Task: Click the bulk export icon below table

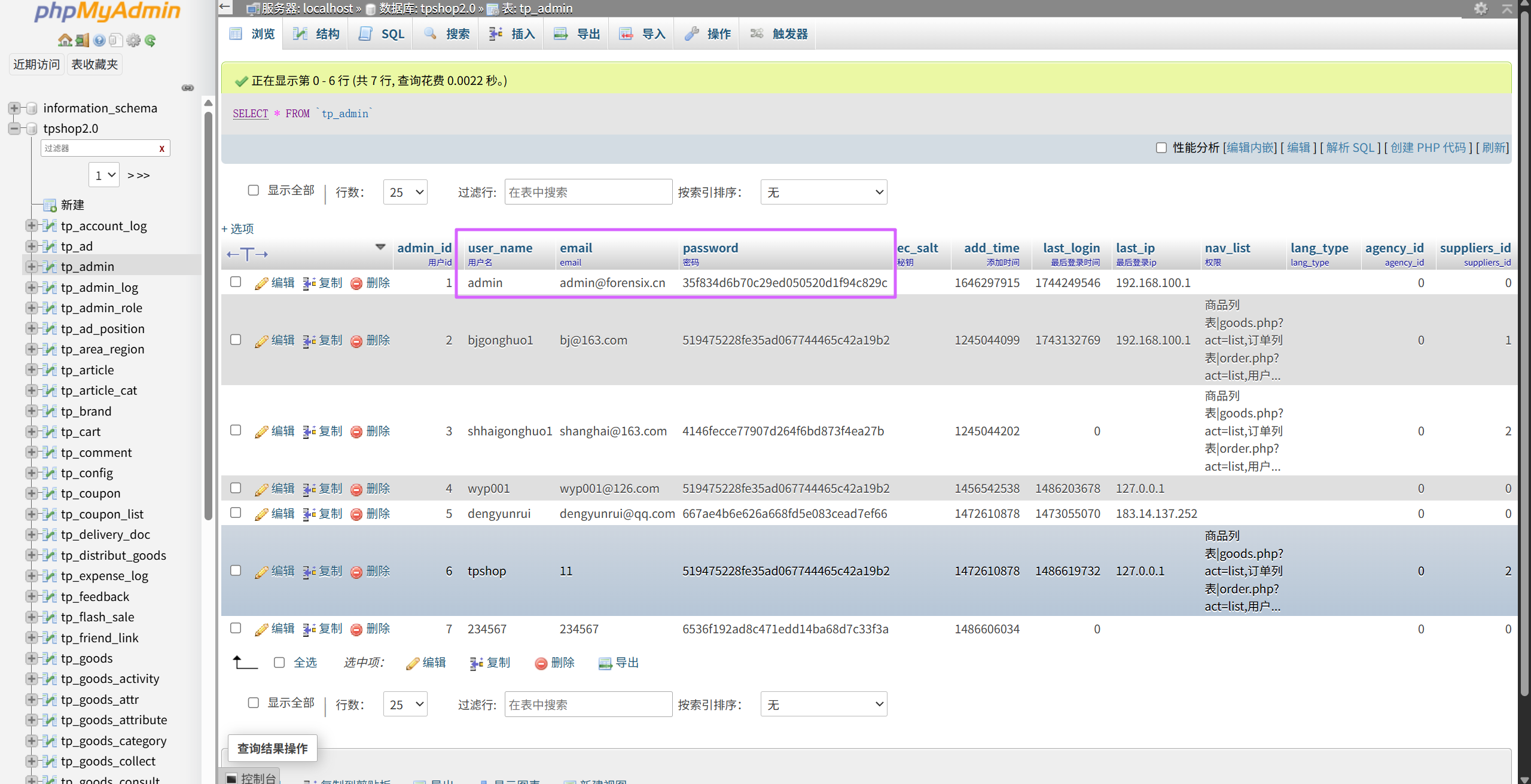Action: pyautogui.click(x=605, y=663)
